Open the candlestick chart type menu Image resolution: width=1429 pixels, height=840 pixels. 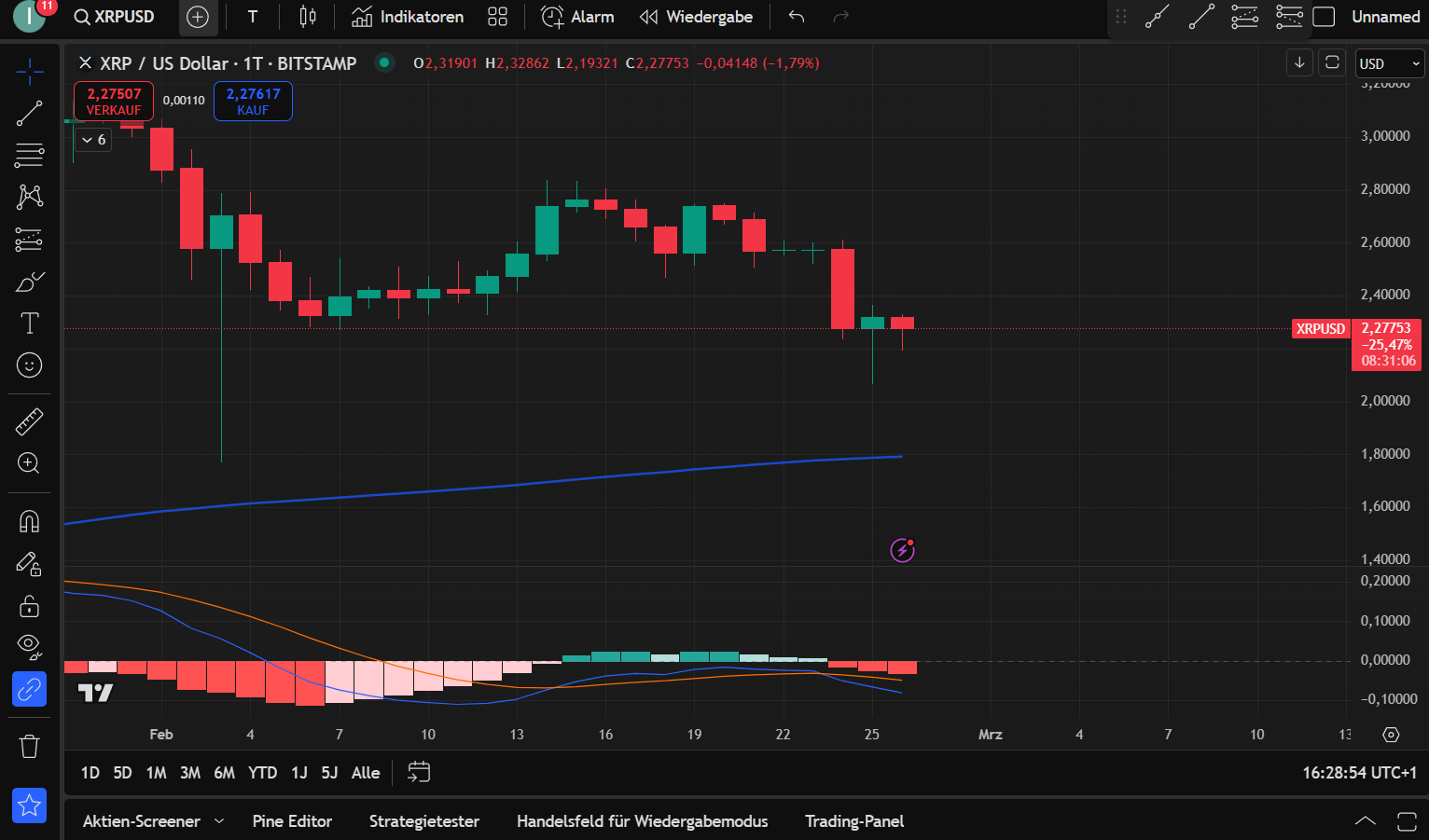(308, 17)
